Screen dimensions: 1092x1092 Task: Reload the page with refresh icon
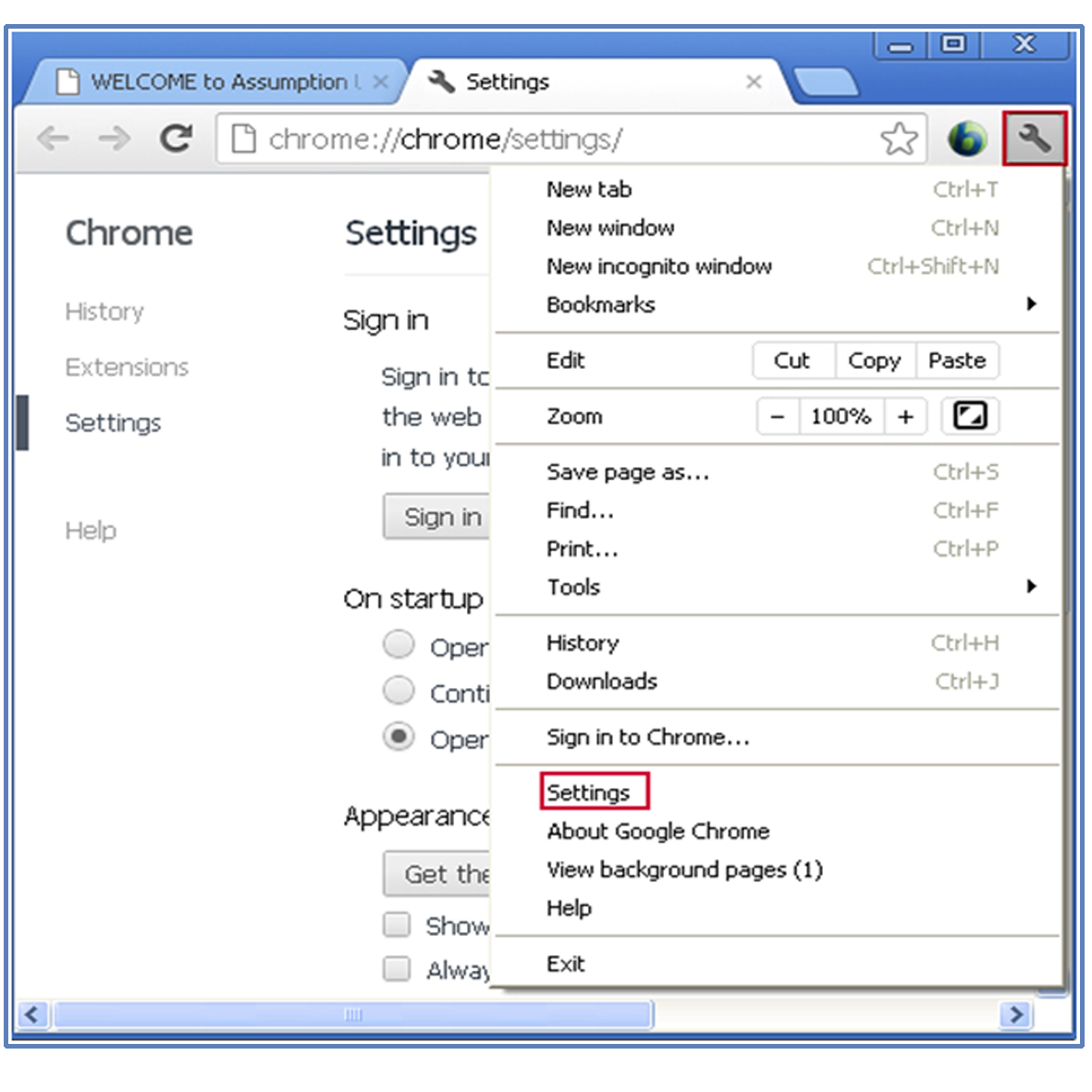(x=176, y=139)
